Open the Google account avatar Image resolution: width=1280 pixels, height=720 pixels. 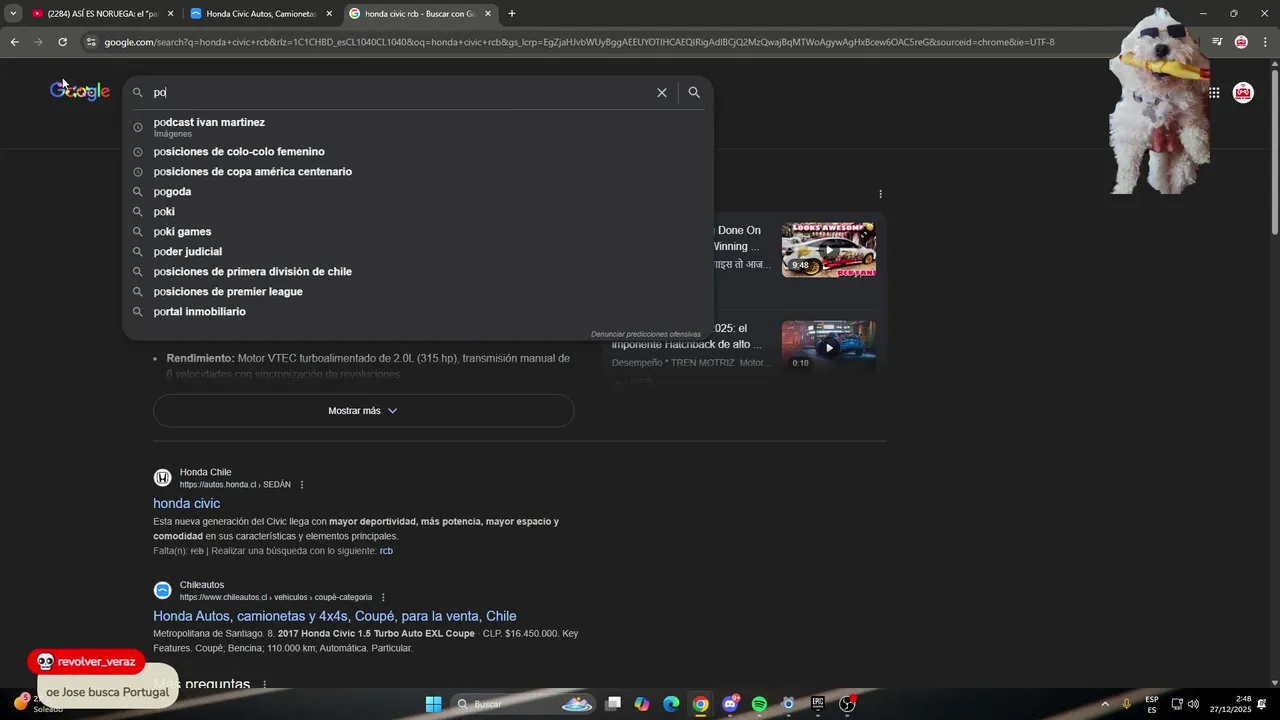pos(1243,93)
